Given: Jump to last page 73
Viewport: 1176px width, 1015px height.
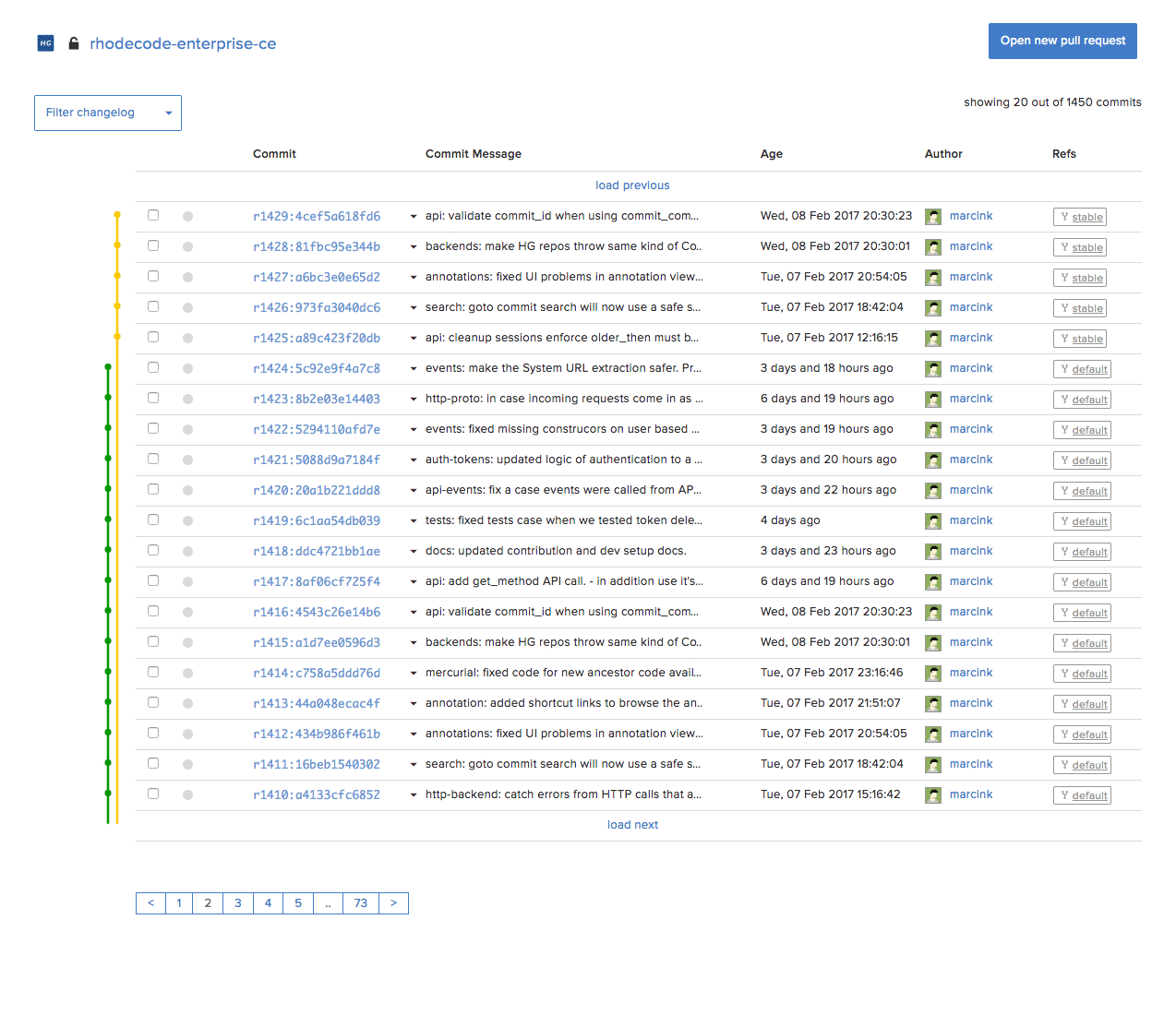Looking at the screenshot, I should click(x=360, y=903).
